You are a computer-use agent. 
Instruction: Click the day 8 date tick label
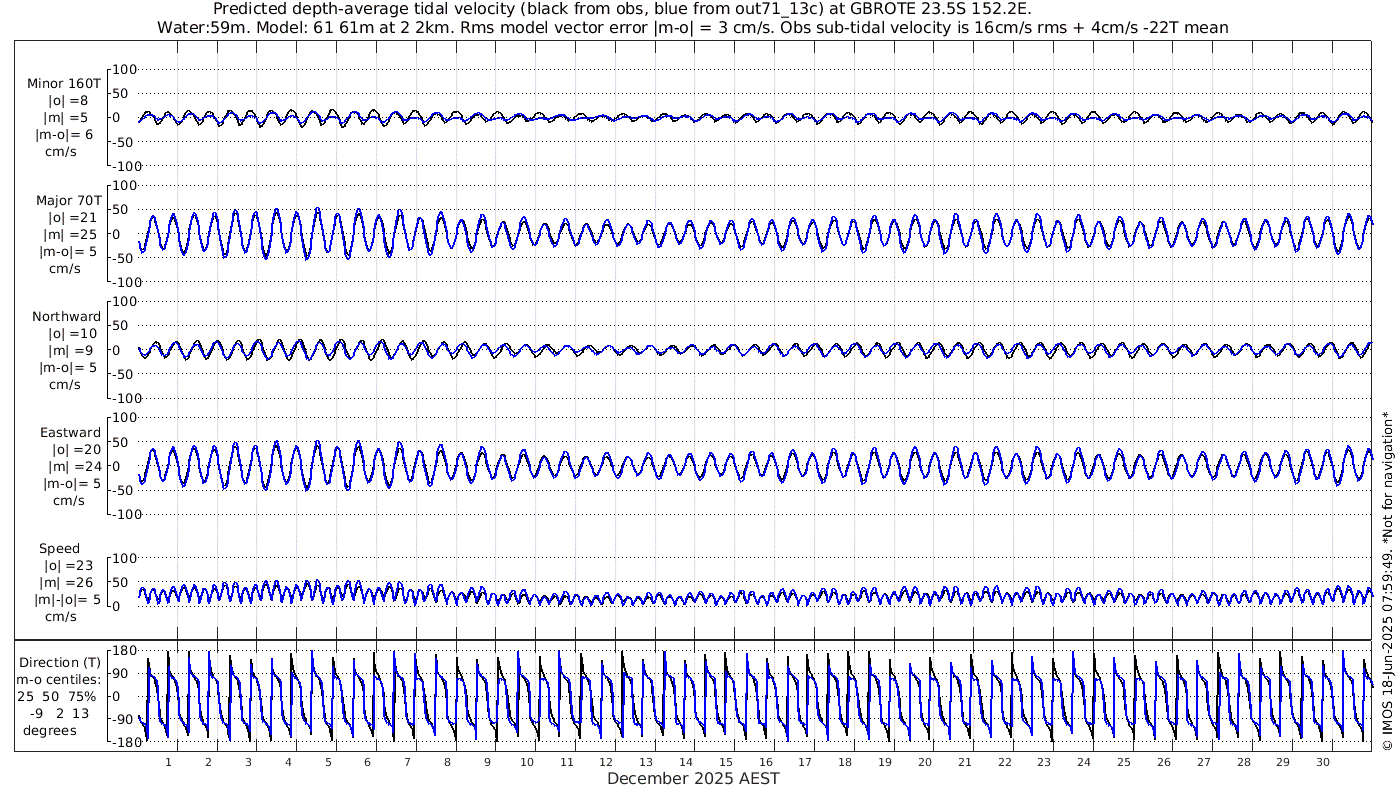pyautogui.click(x=447, y=762)
